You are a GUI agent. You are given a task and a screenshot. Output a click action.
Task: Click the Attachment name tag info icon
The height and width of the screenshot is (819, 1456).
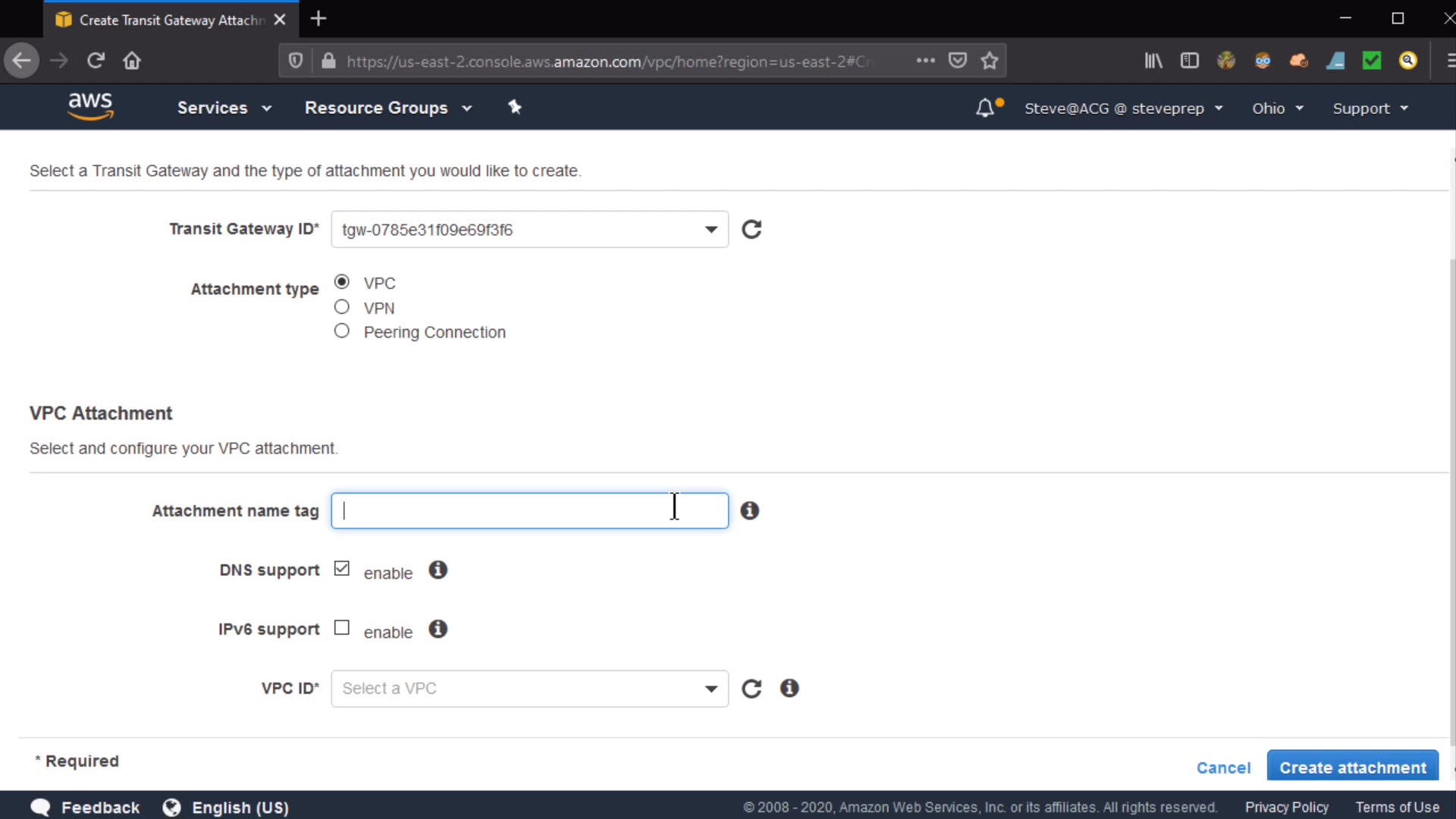pyautogui.click(x=749, y=510)
